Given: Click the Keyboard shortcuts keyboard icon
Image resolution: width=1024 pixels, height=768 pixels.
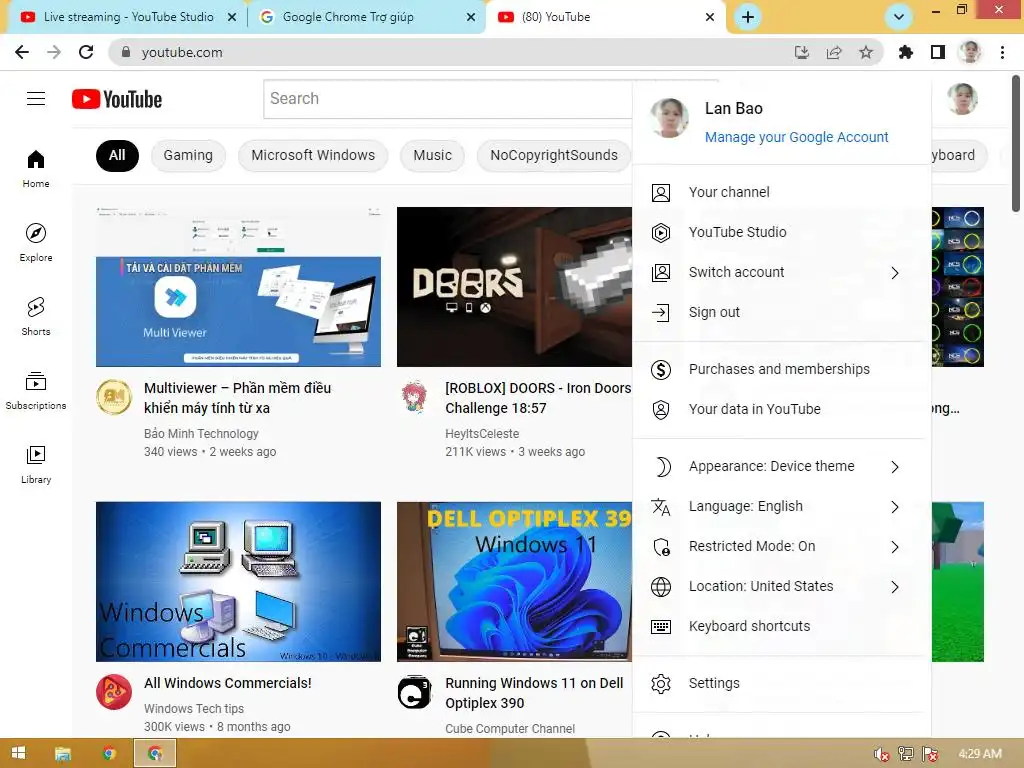Looking at the screenshot, I should point(661,627).
